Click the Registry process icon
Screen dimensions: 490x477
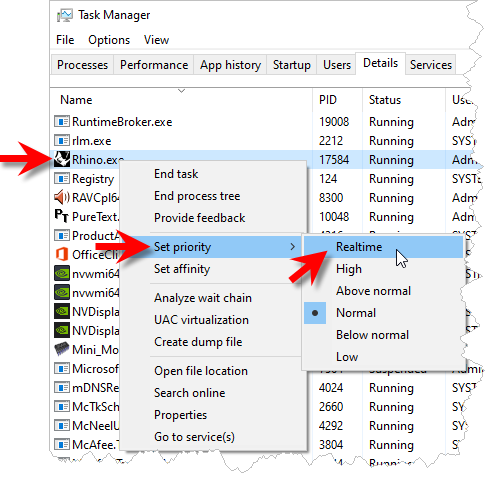62,178
